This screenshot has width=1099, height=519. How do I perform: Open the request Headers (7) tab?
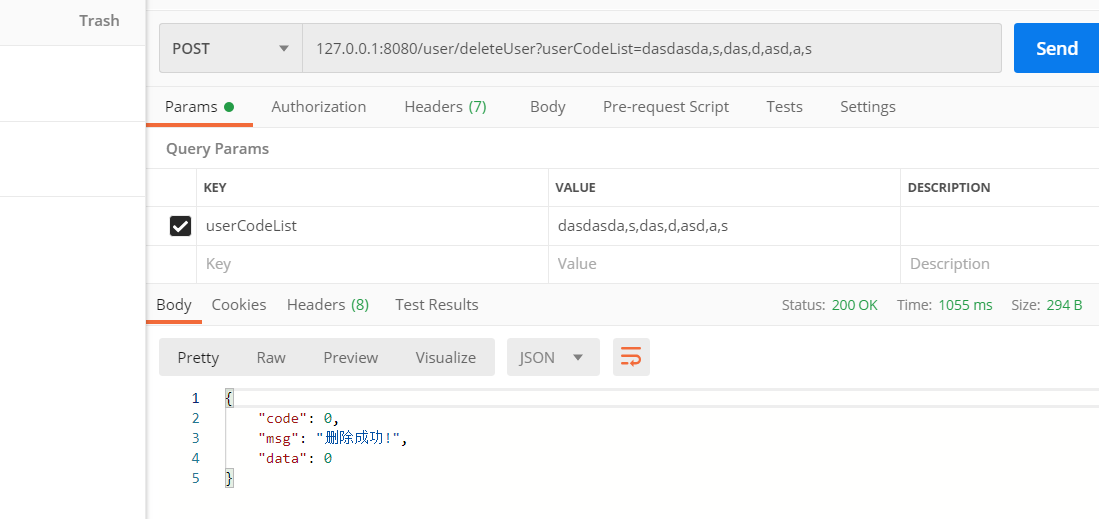tap(445, 107)
